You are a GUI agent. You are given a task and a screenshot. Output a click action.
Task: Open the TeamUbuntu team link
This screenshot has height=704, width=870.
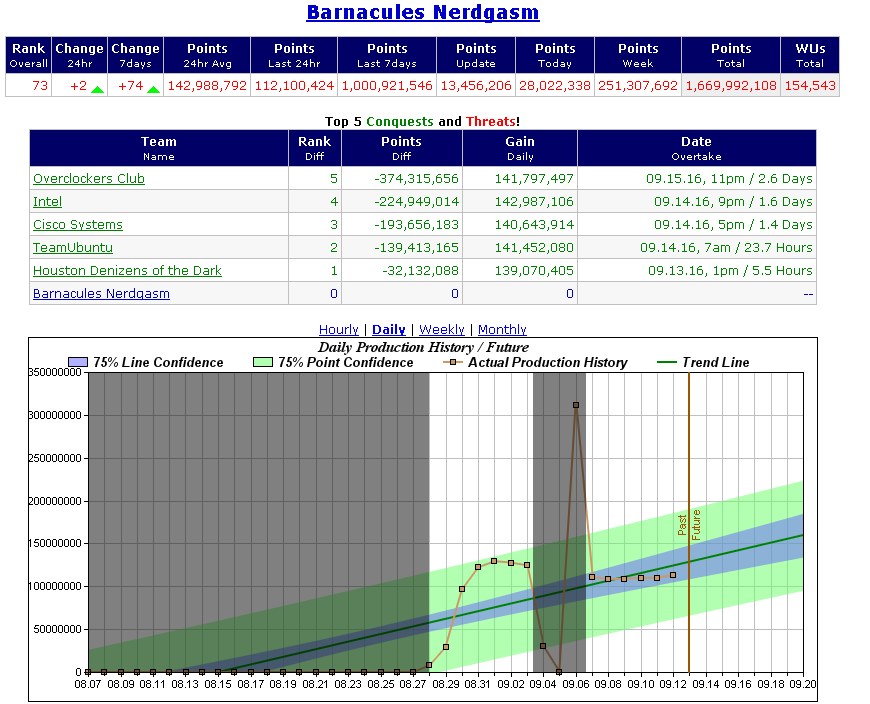point(73,247)
